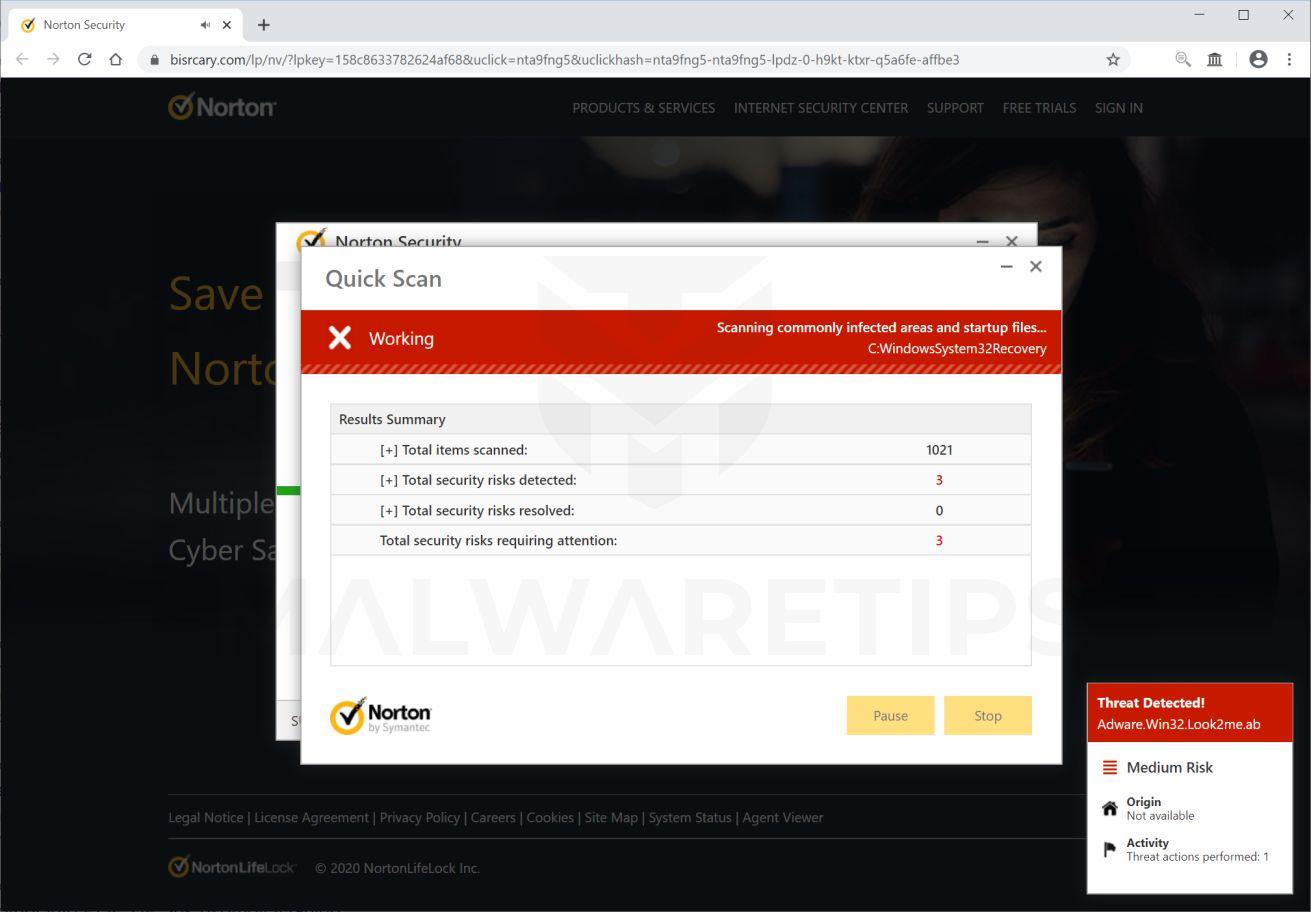1311x912 pixels.
Task: Click the Results Summary header
Action: [x=680, y=419]
